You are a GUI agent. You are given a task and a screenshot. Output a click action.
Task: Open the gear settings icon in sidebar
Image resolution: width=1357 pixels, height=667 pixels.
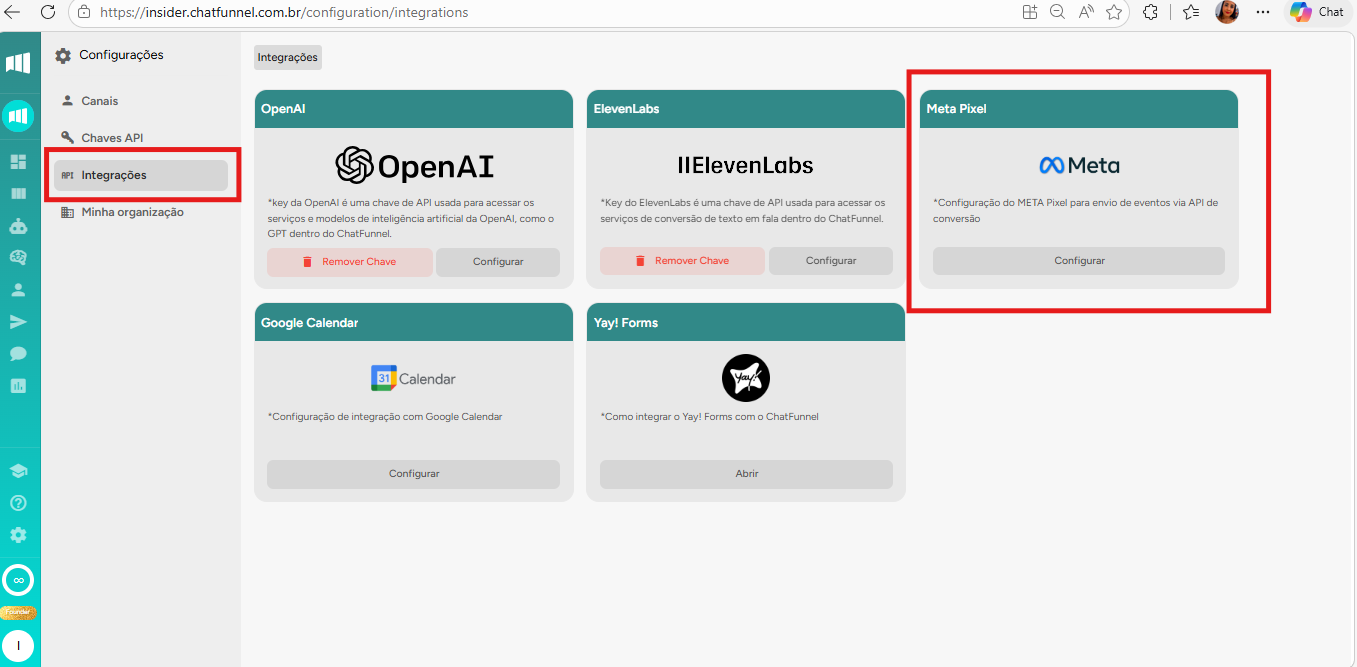(18, 535)
